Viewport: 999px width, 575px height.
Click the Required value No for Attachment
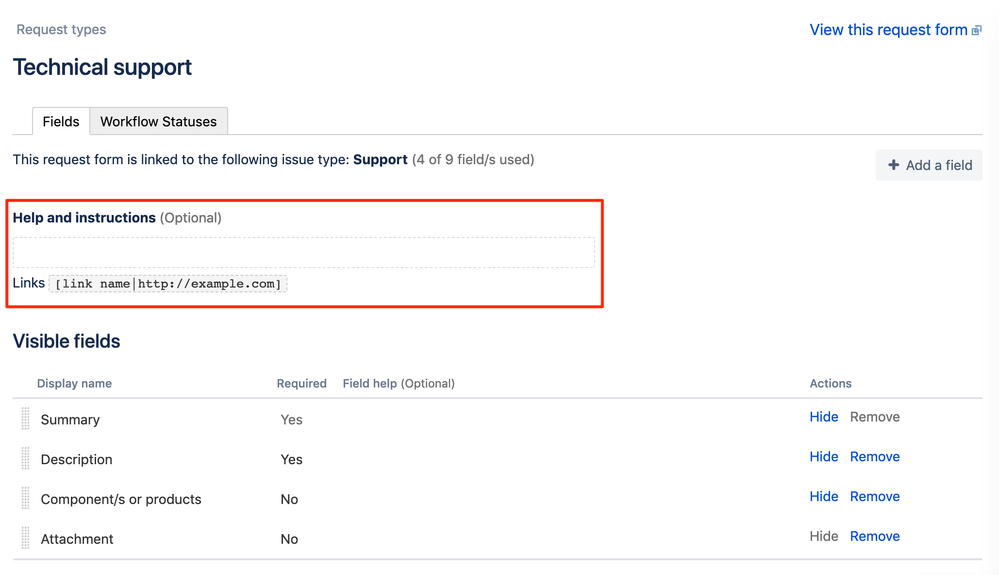289,539
